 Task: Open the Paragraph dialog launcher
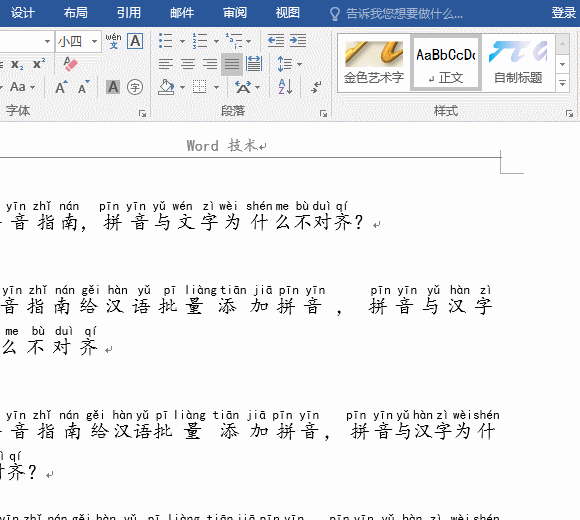pyautogui.click(x=323, y=114)
